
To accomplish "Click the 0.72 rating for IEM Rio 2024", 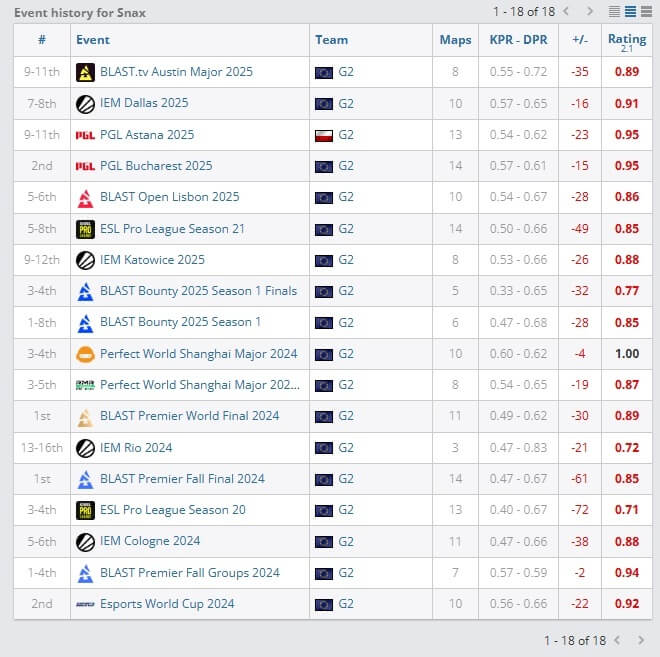I will [x=627, y=448].
